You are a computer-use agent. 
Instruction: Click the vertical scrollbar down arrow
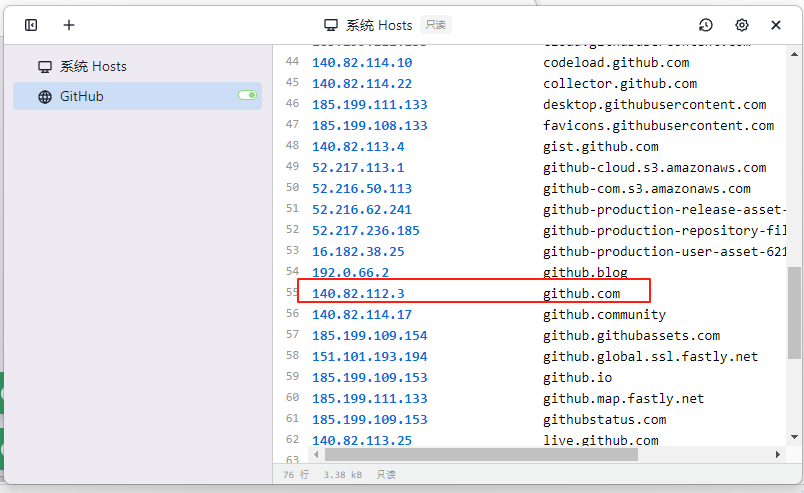pos(794,437)
